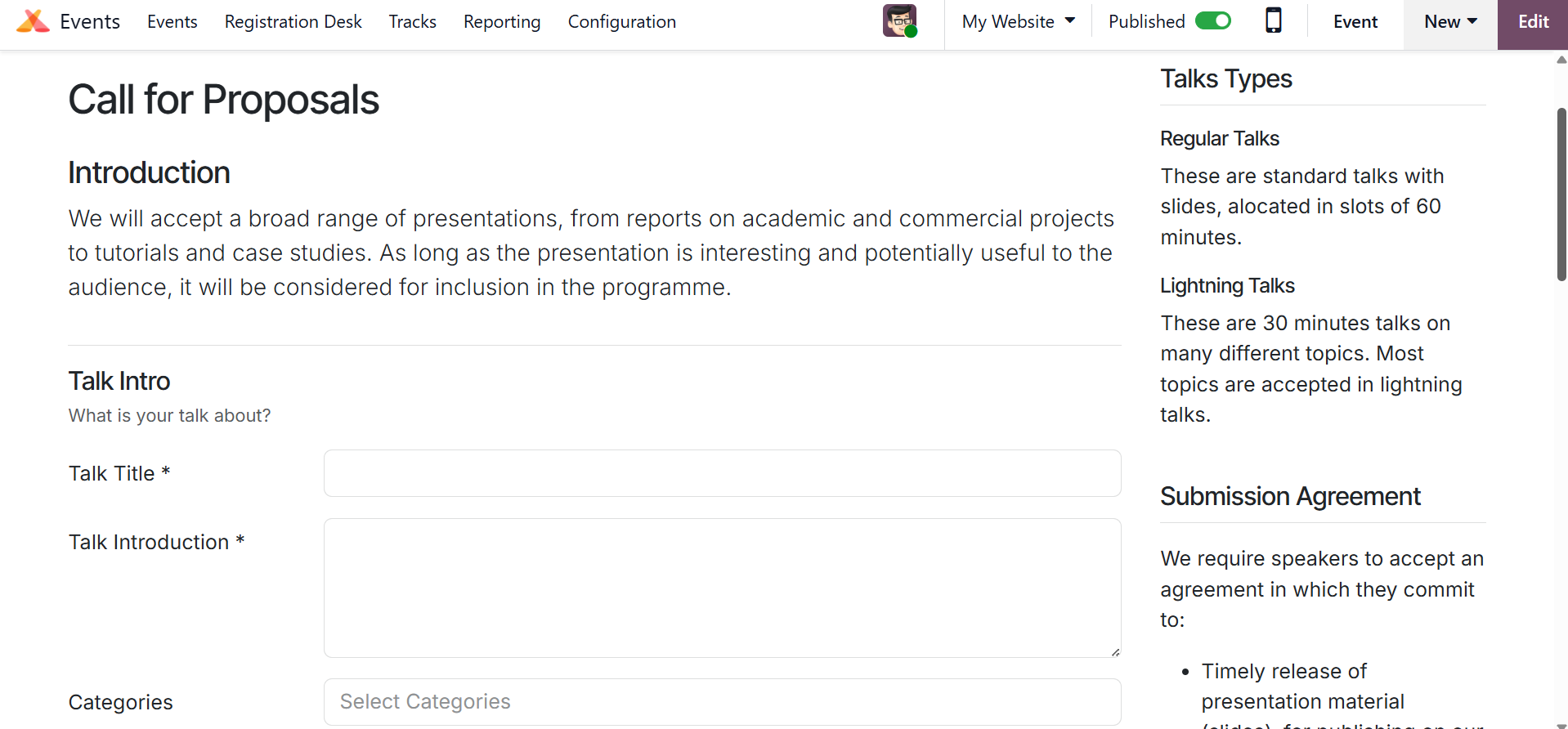Image resolution: width=1568 pixels, height=729 pixels.
Task: Grab the Talk Introduction resize handle
Action: point(1115,651)
